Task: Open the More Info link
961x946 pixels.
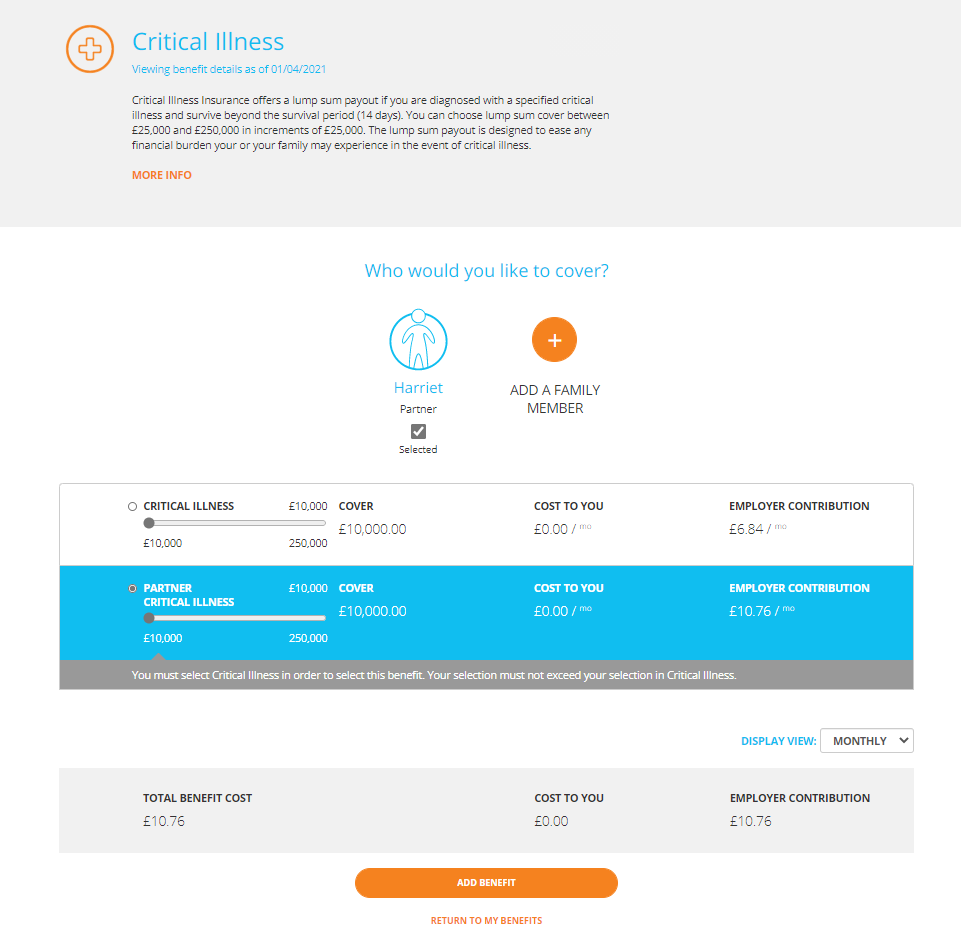Action: click(162, 175)
